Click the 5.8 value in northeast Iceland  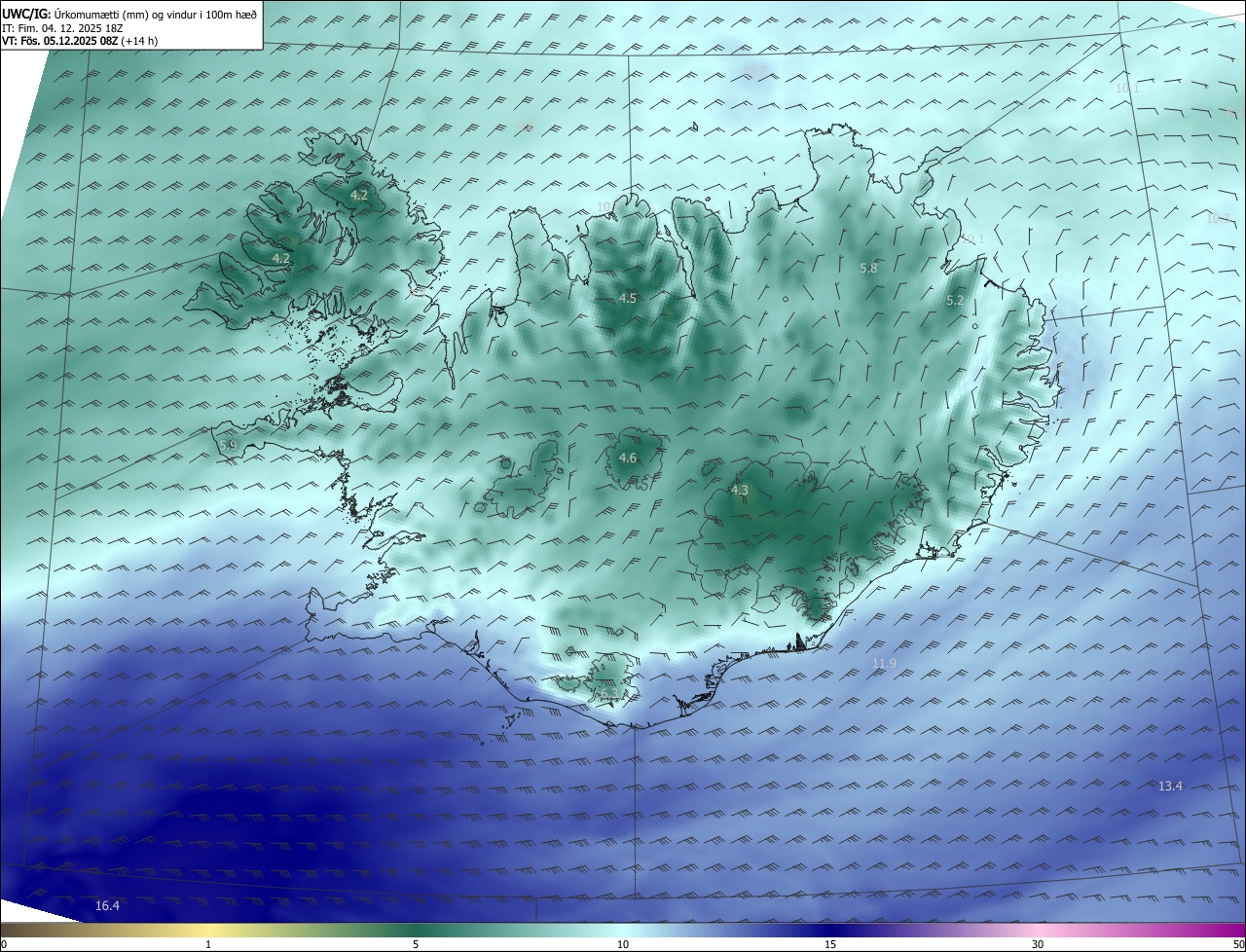(869, 268)
